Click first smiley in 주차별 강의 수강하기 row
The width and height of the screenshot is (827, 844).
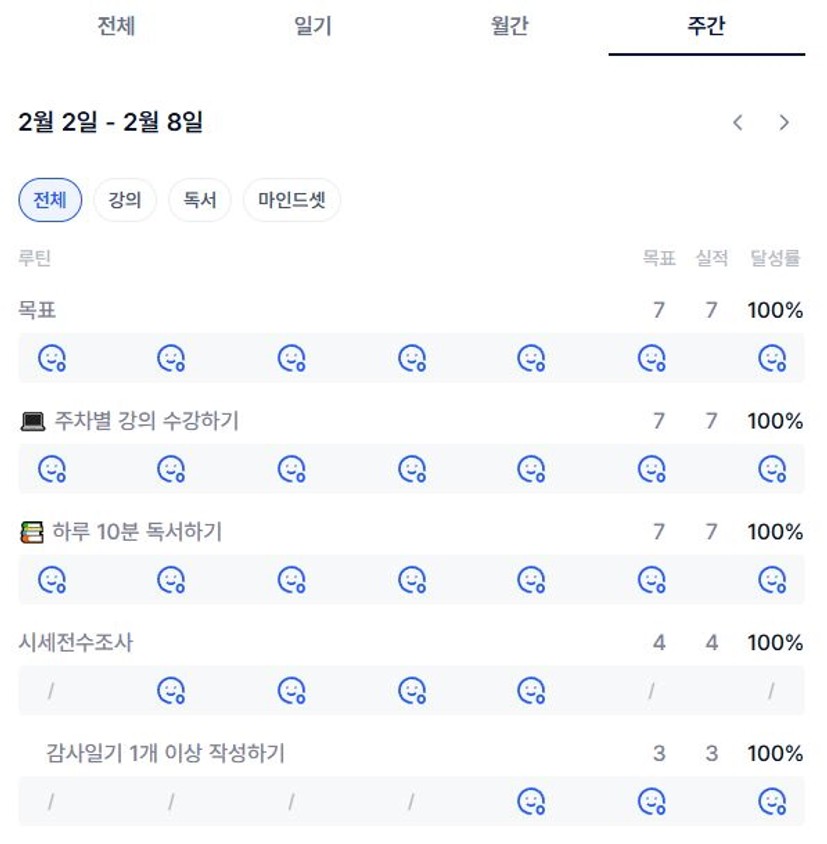pyautogui.click(x=52, y=469)
